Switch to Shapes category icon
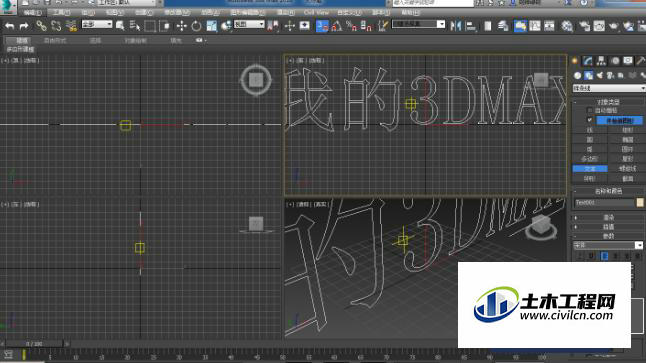Image resolution: width=646 pixels, height=363 pixels. 589,75
